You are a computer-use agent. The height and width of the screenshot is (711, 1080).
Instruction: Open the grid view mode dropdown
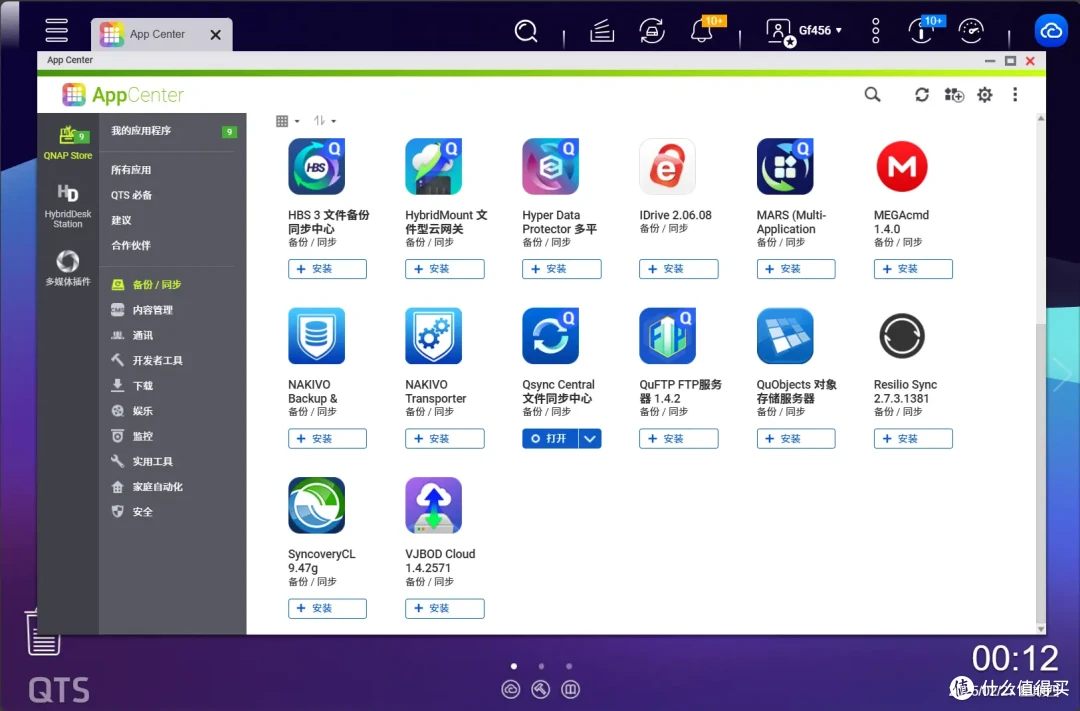click(x=287, y=121)
